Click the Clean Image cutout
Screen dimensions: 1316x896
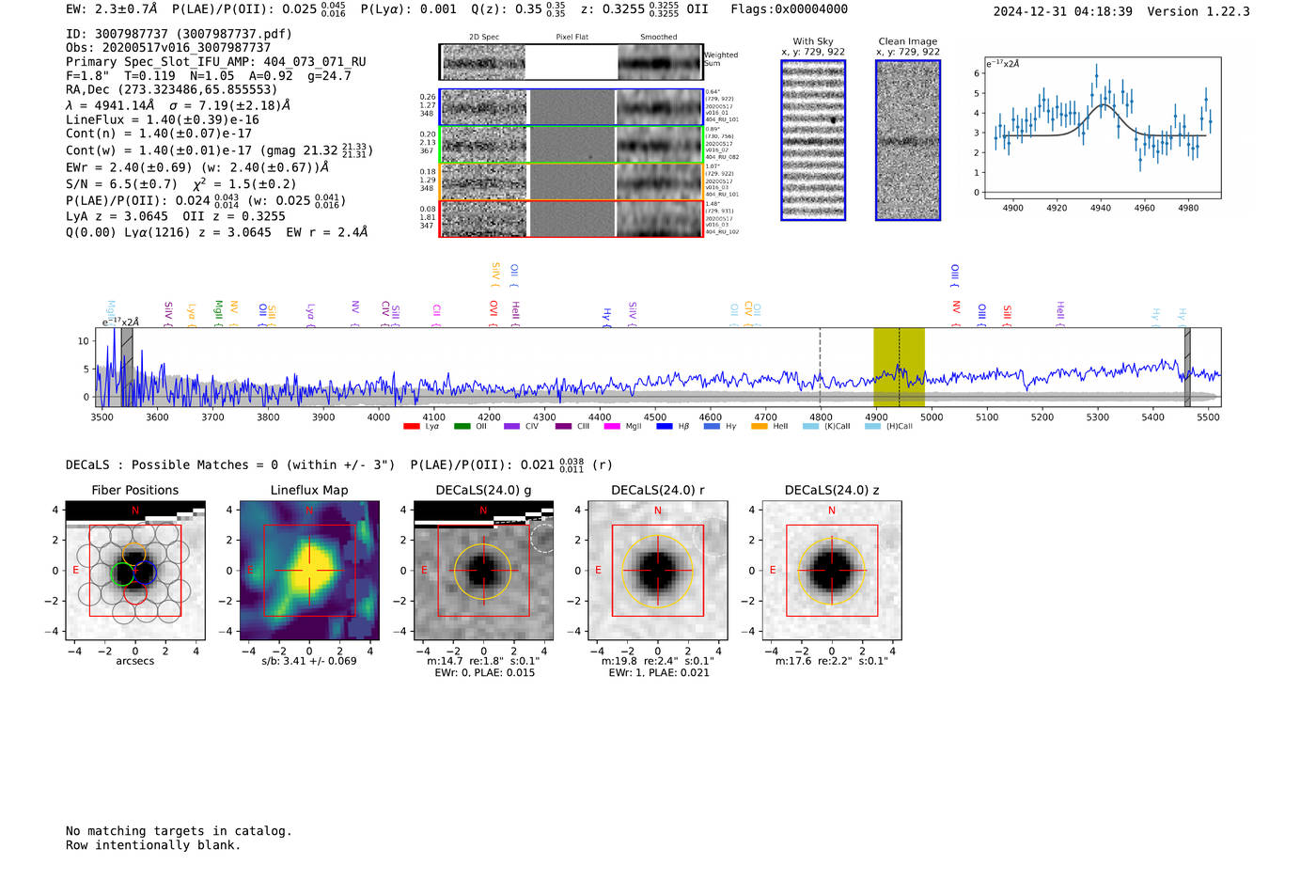click(908, 140)
